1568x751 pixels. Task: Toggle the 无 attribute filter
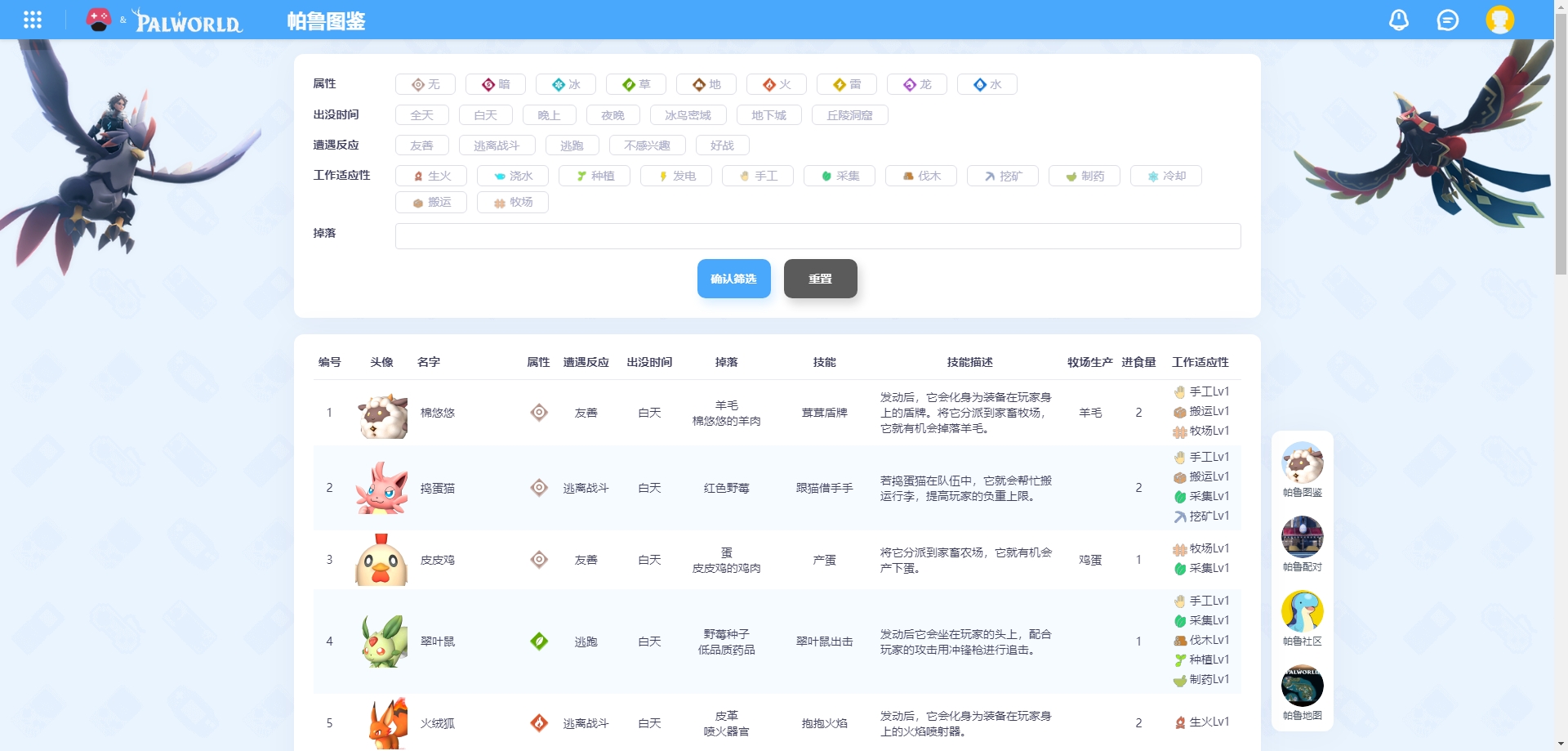(425, 84)
